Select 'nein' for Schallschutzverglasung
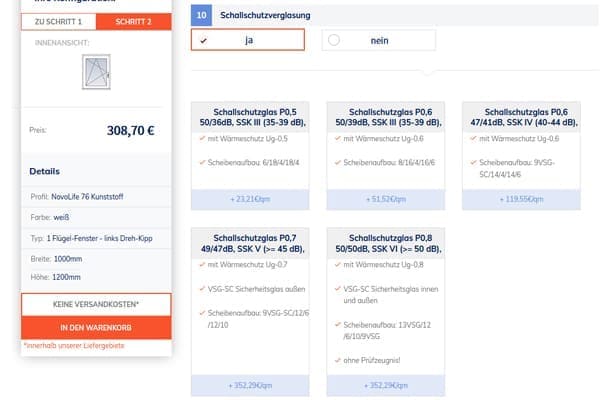 pyautogui.click(x=379, y=40)
